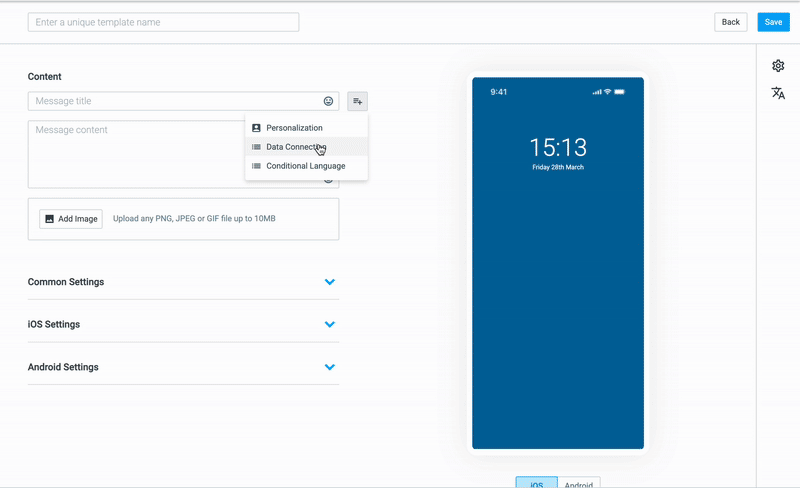
Task: Click the insert dynamic content icon button
Action: click(x=358, y=101)
